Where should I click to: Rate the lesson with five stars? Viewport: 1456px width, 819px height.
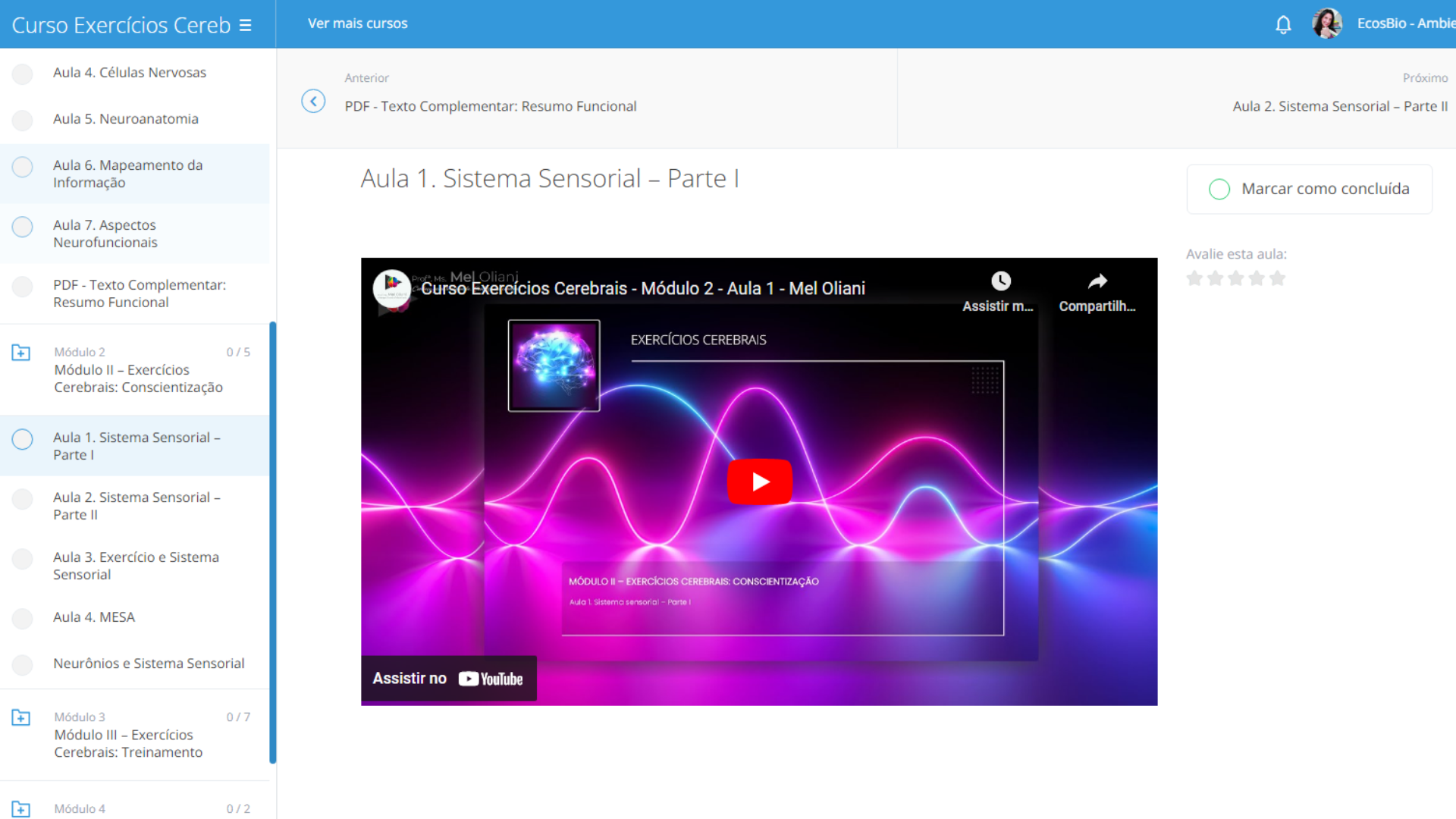[x=1277, y=278]
